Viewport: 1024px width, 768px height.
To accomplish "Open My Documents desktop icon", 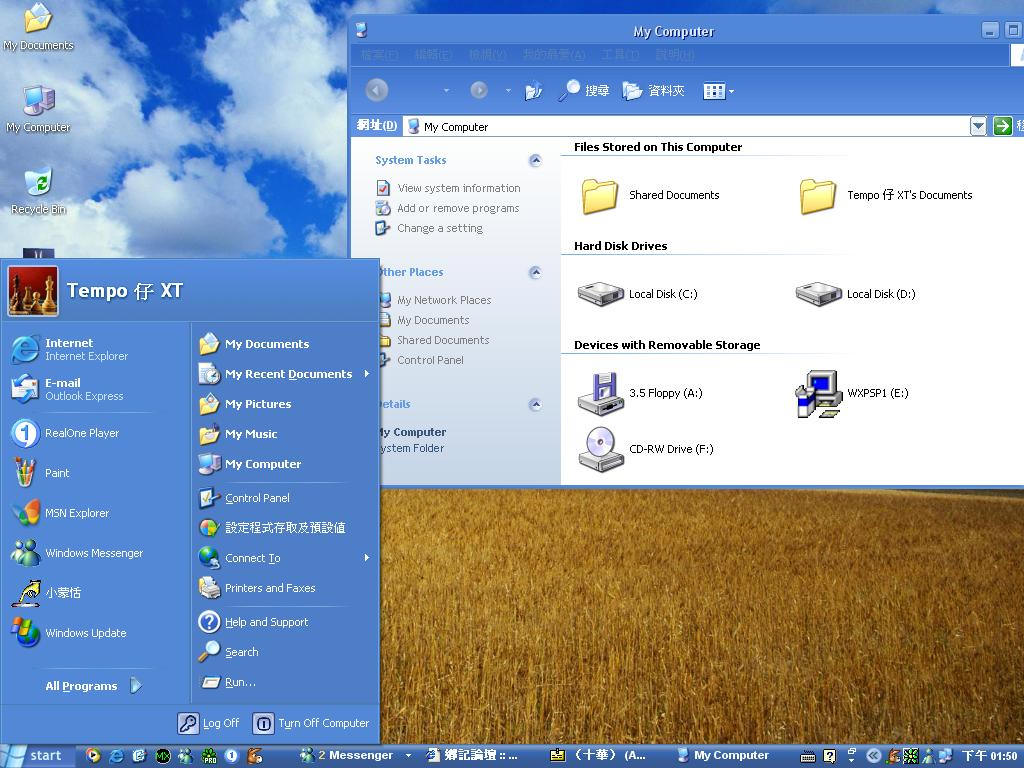I will point(38,28).
